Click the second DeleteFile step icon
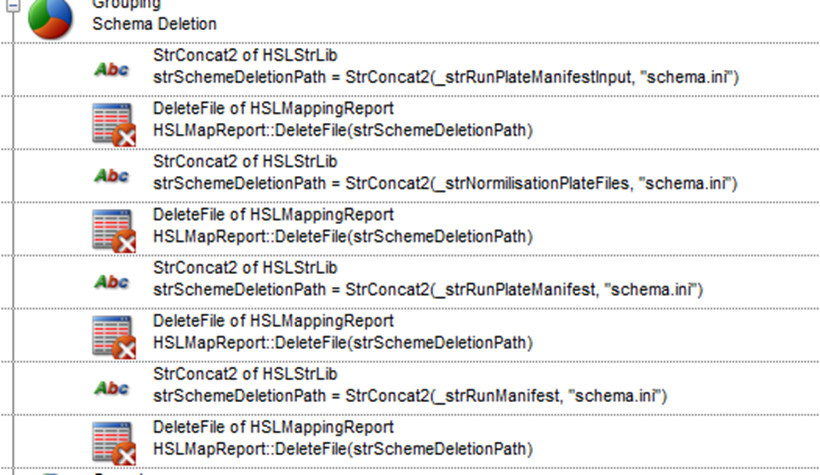 pos(113,229)
